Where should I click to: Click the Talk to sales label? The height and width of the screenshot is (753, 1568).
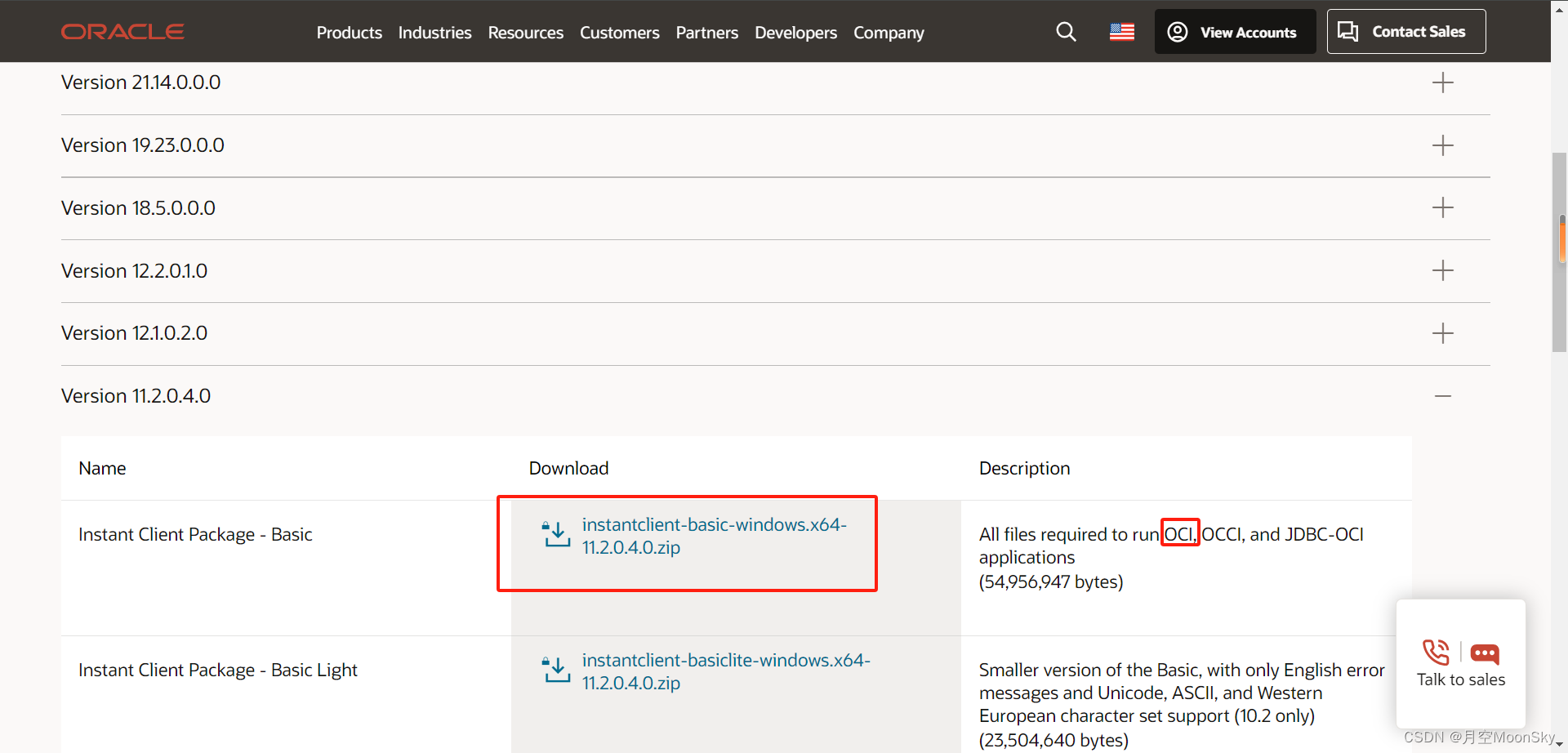pos(1461,679)
